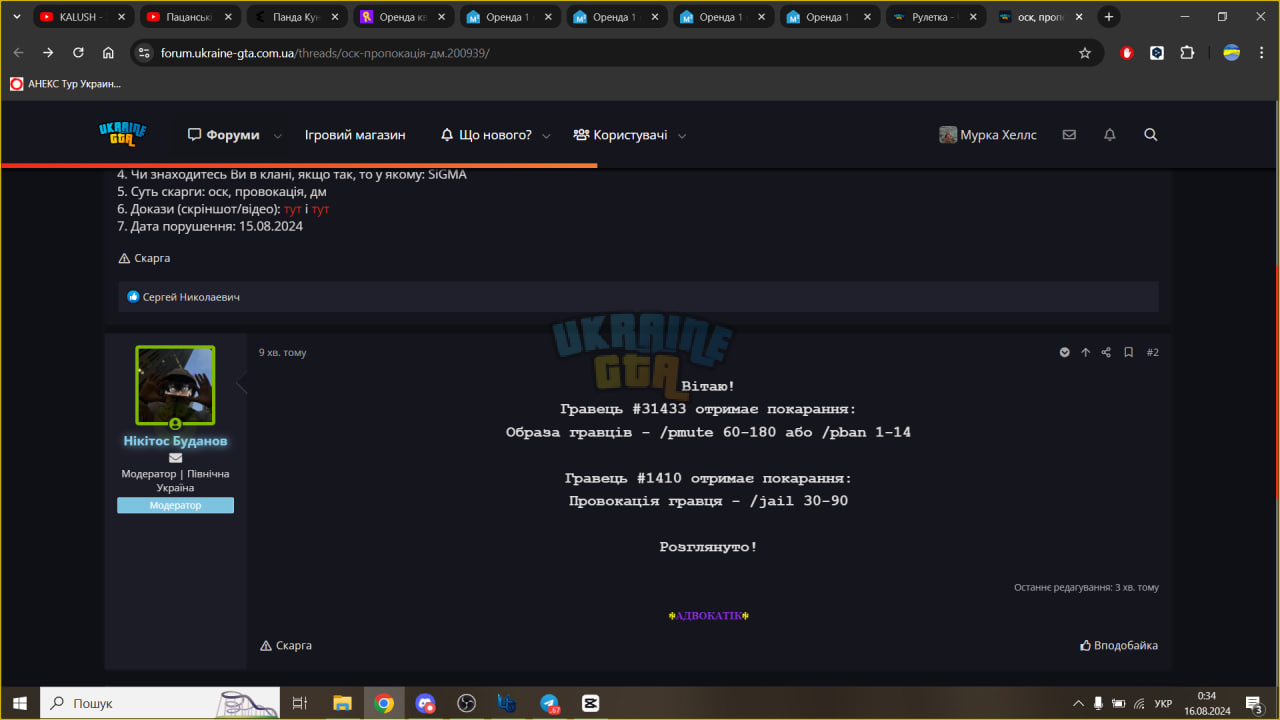The height and width of the screenshot is (720, 1280).
Task: Bookmark post #2 with bookmark icon
Action: pyautogui.click(x=1128, y=352)
